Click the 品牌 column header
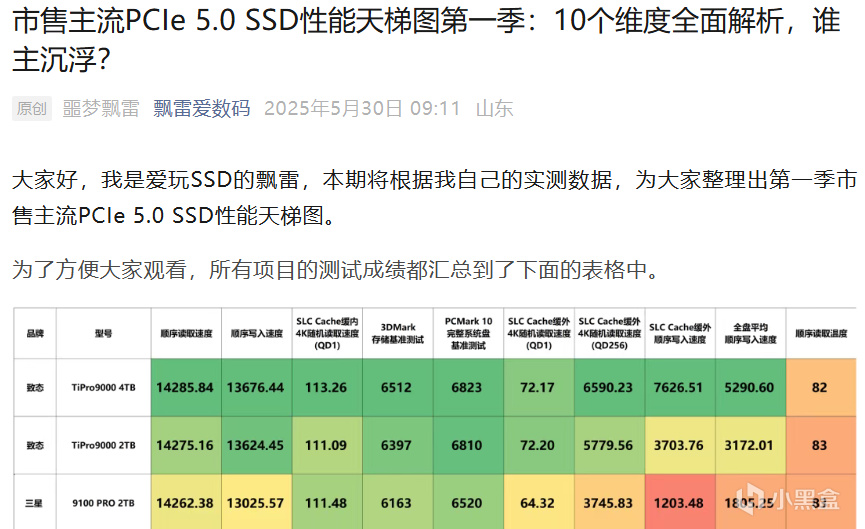 pyautogui.click(x=35, y=333)
